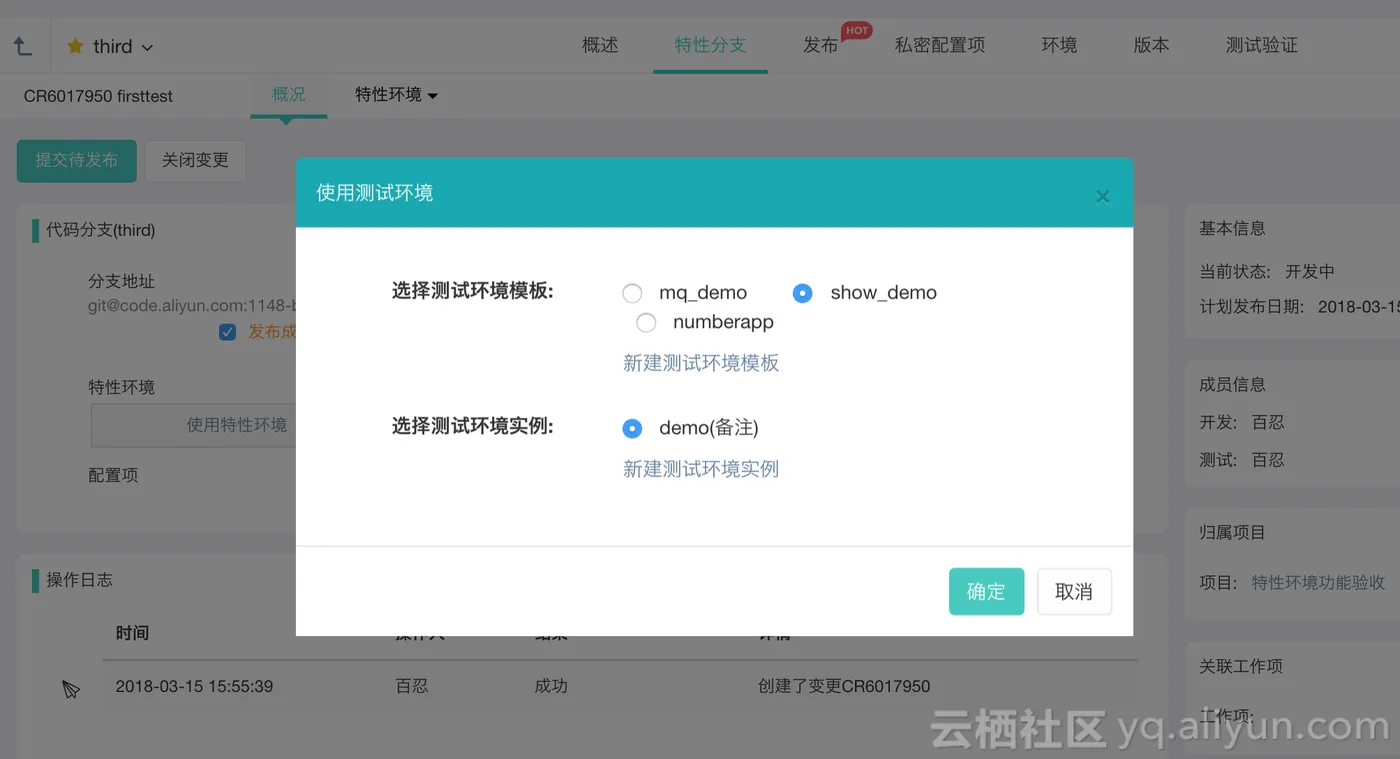Viewport: 1400px width, 759px height.
Task: Click the git@code.aliyun.com branch address
Action: [192, 306]
